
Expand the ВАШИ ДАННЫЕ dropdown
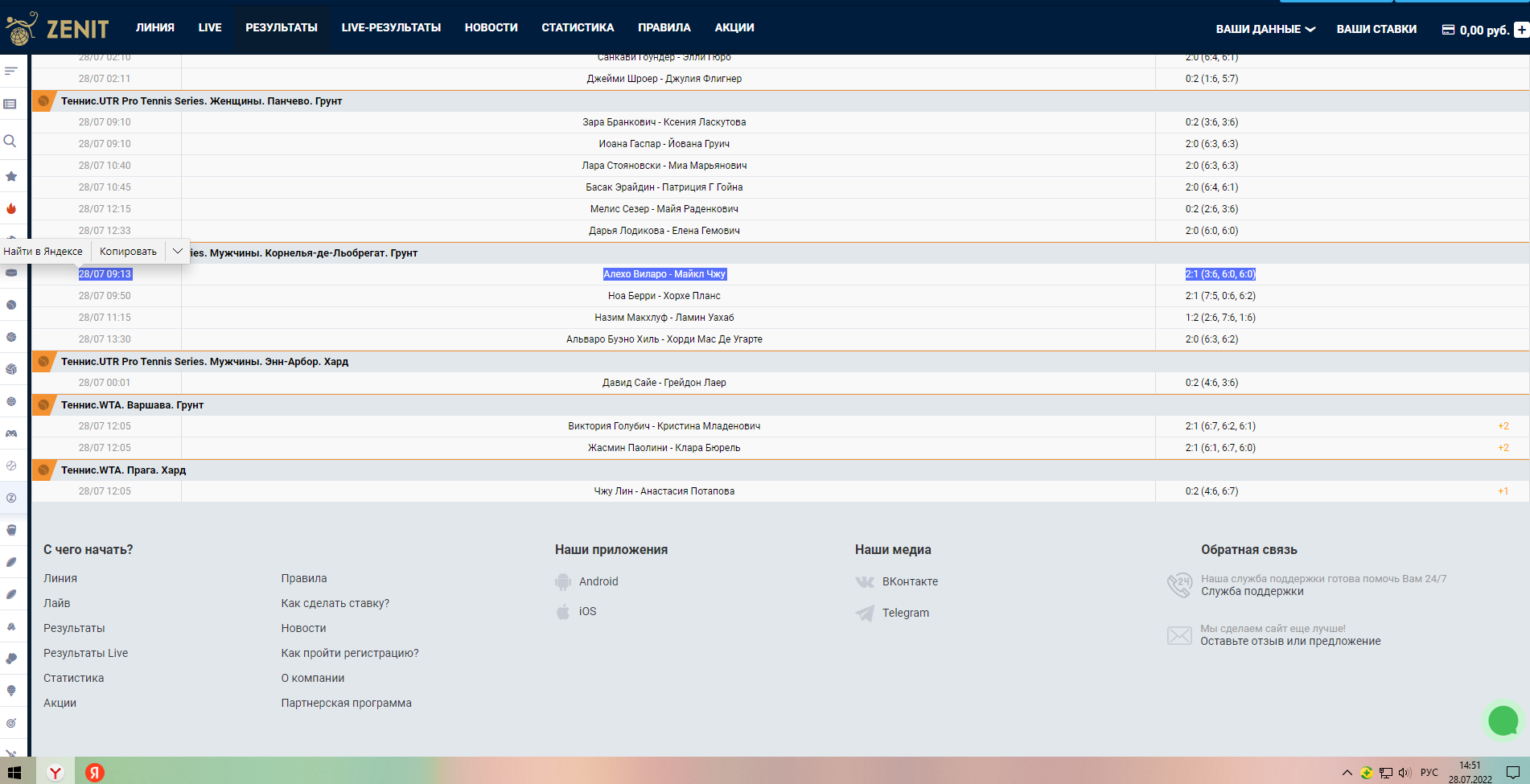pyautogui.click(x=1265, y=29)
